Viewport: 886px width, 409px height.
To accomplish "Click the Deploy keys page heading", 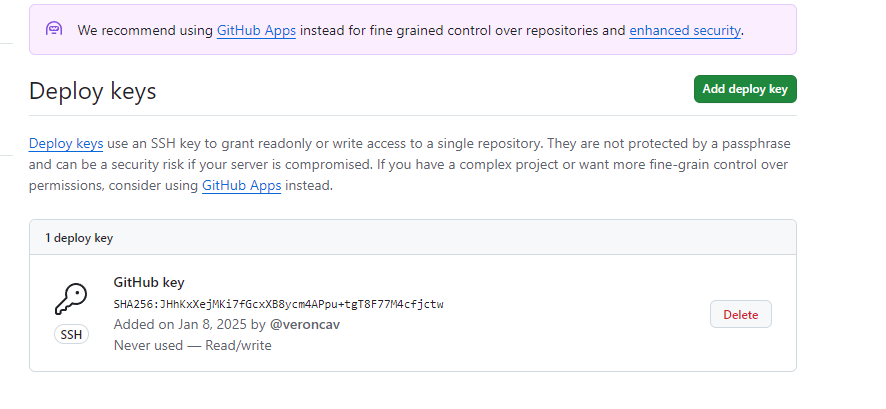I will pos(93,91).
